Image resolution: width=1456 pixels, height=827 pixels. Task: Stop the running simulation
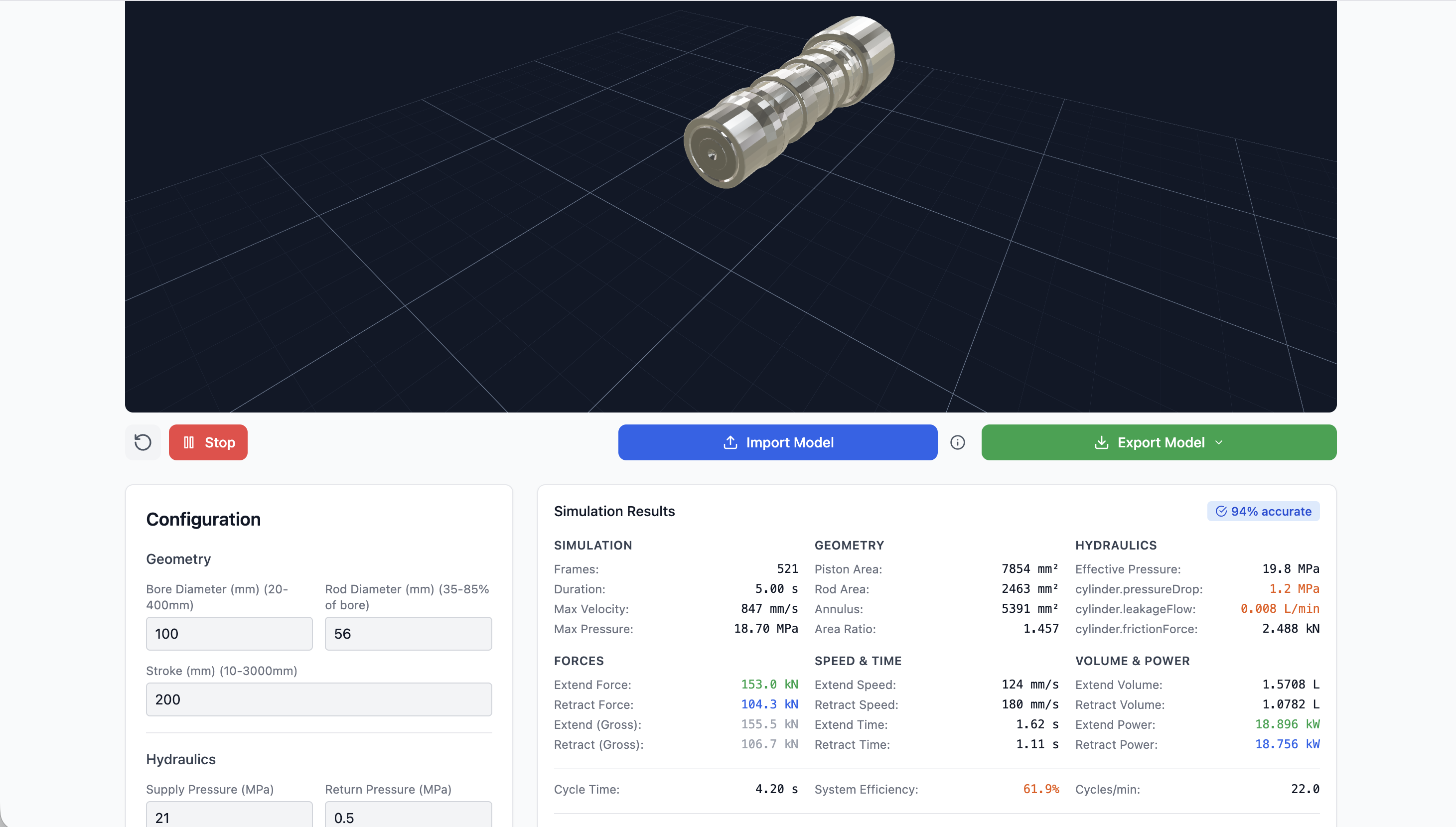point(208,442)
